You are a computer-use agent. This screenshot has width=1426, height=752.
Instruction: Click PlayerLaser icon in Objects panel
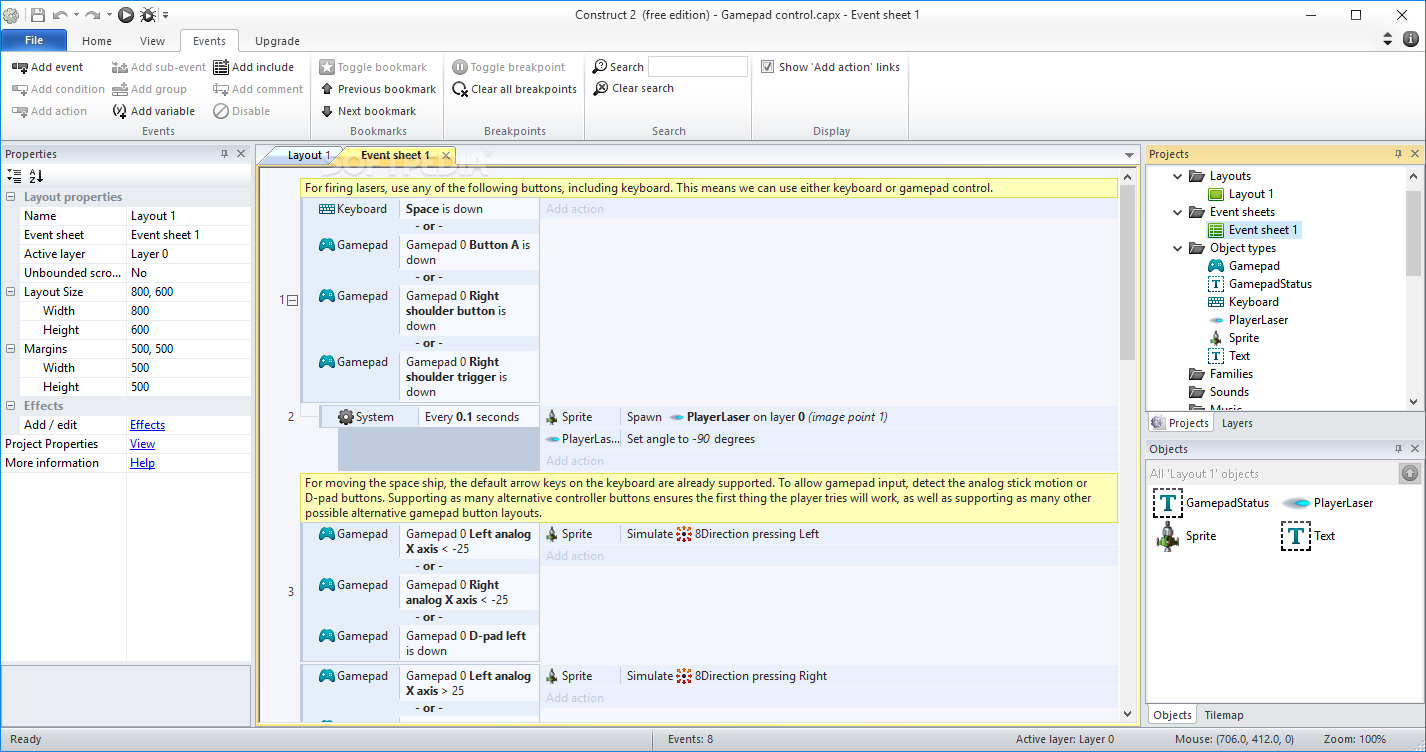pos(1296,503)
